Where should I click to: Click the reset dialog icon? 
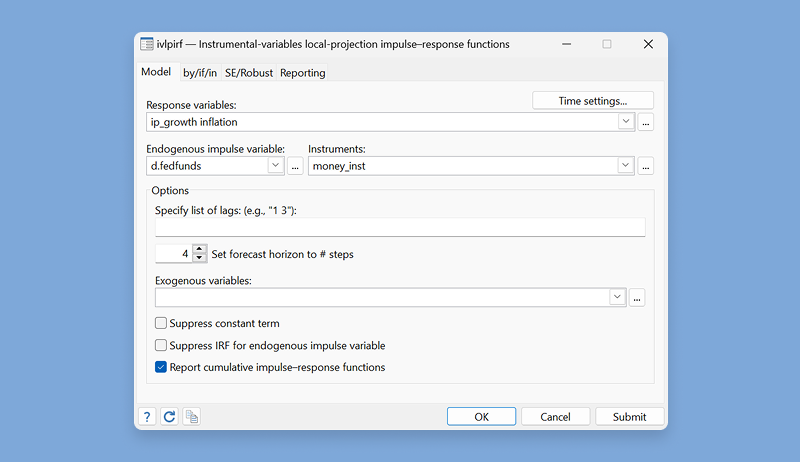[x=169, y=416]
